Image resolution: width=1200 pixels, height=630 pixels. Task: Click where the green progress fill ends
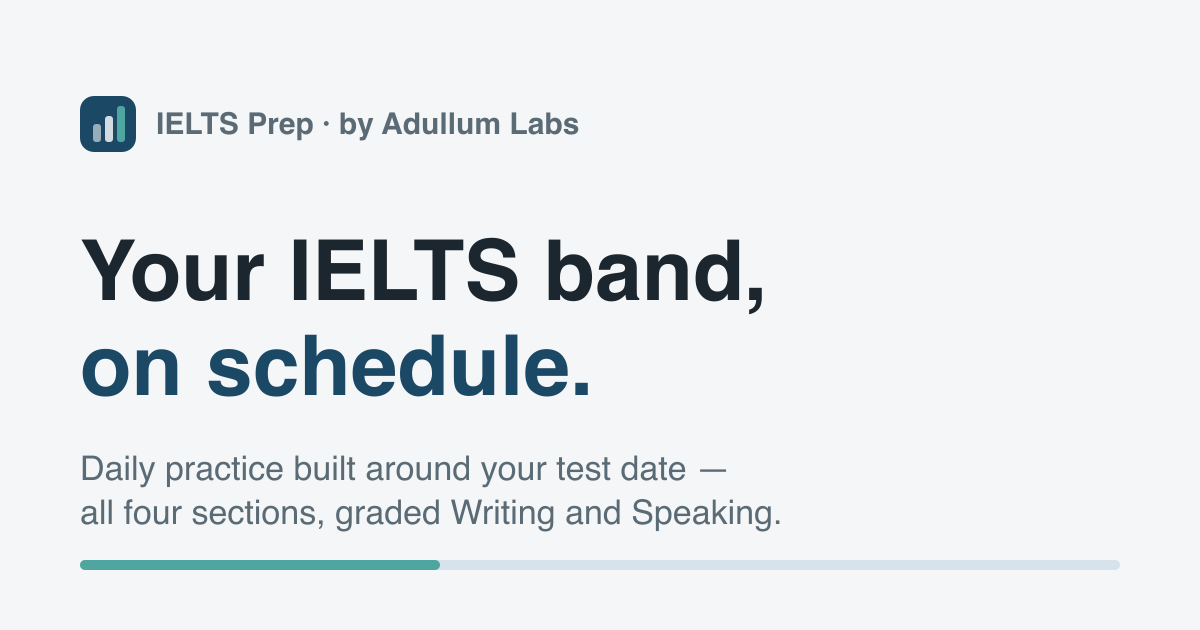tap(439, 565)
